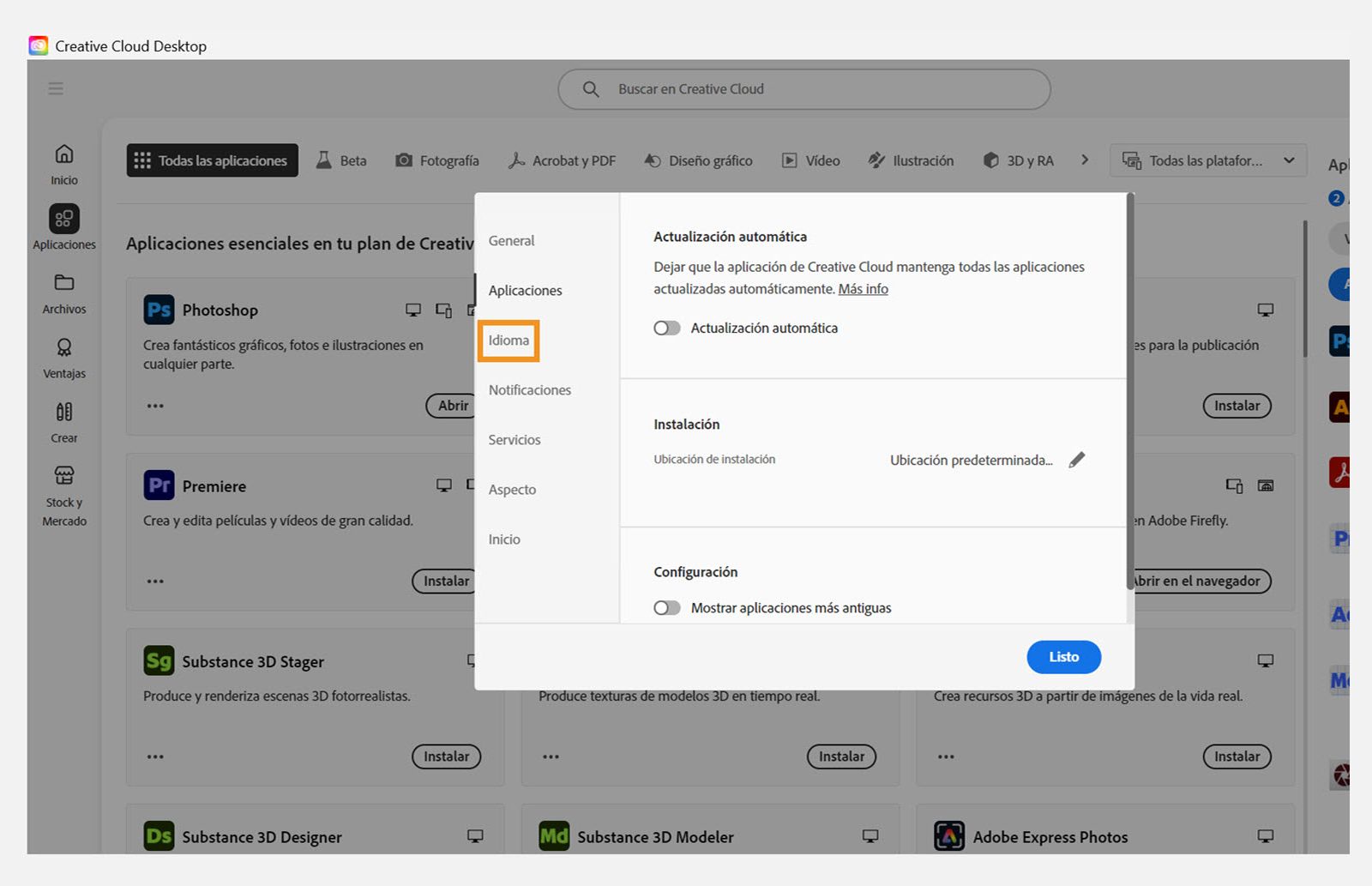Click the Listo button
The image size is (1372, 886).
coord(1064,657)
